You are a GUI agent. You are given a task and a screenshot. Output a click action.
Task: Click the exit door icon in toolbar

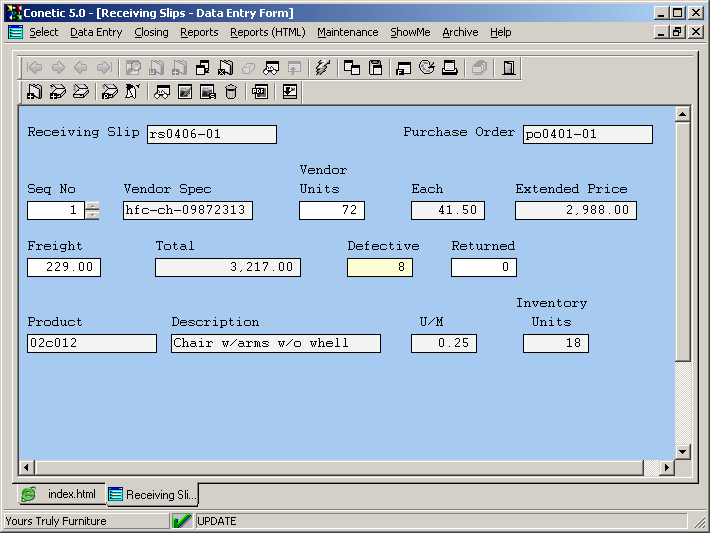(509, 68)
